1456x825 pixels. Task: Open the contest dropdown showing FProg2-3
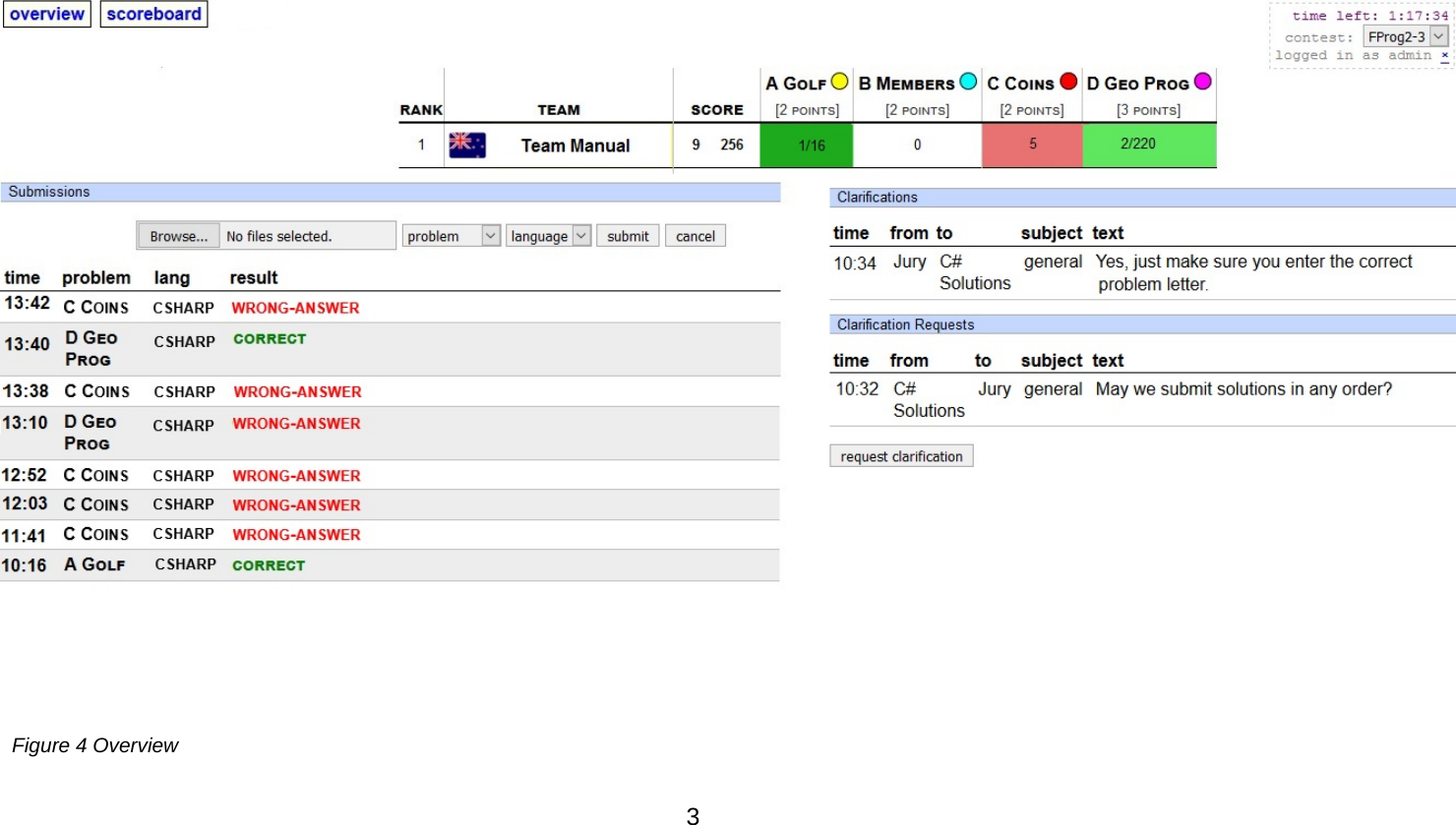coord(1406,36)
